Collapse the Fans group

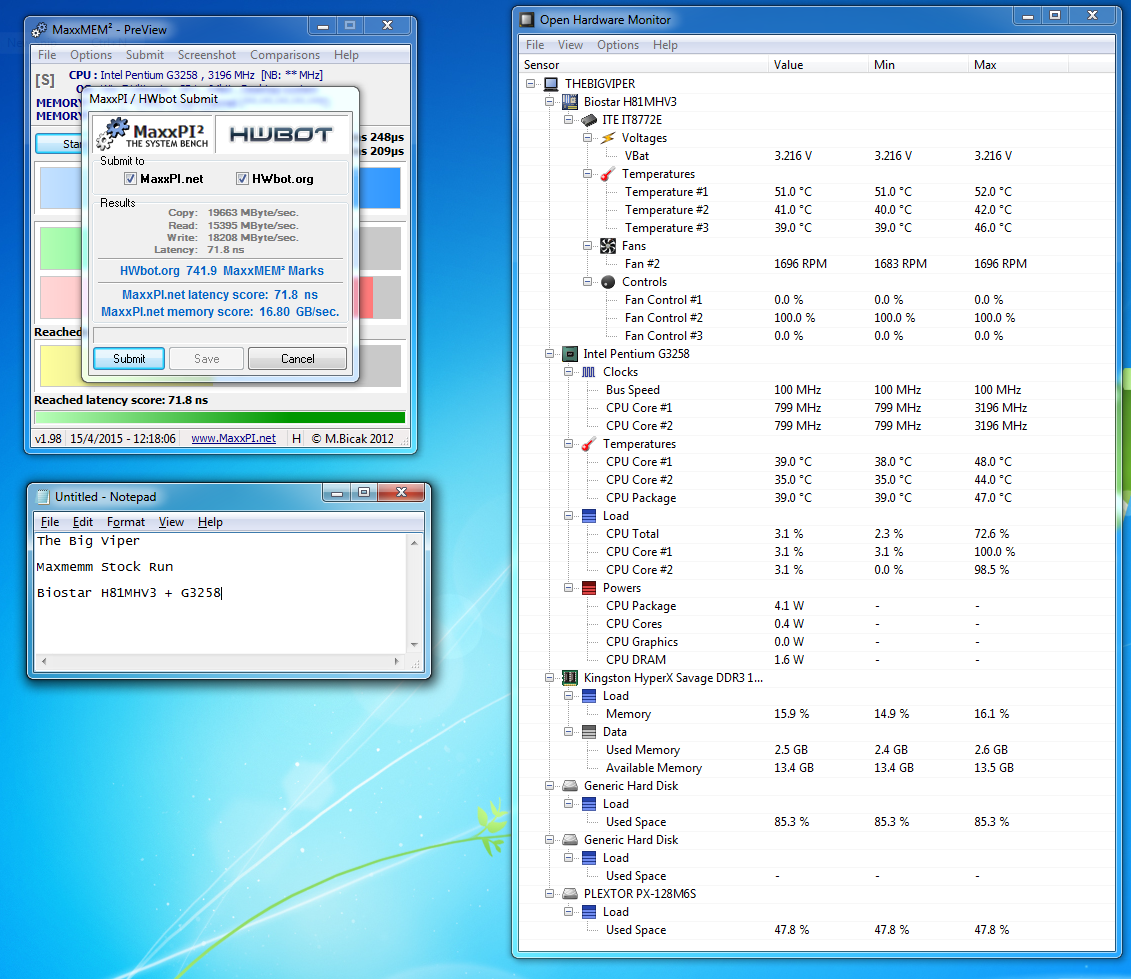click(x=587, y=246)
